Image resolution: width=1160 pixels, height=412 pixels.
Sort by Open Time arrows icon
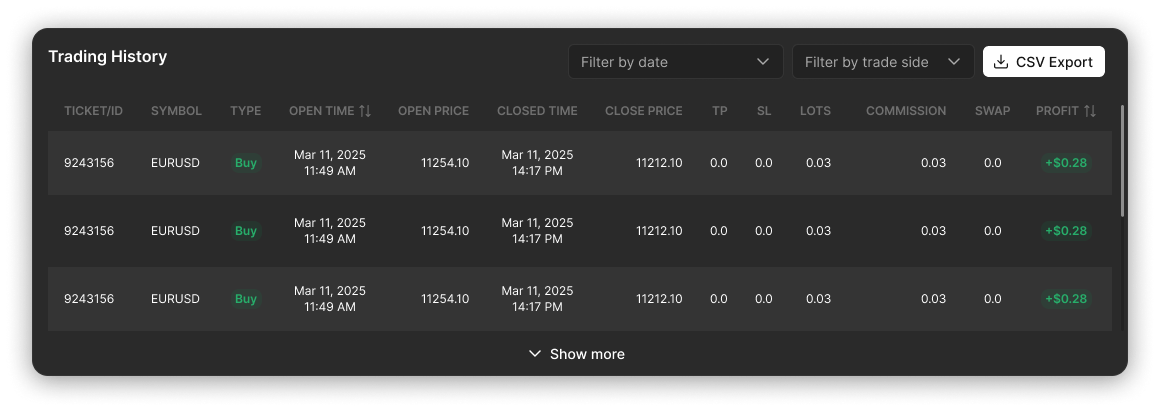click(365, 111)
